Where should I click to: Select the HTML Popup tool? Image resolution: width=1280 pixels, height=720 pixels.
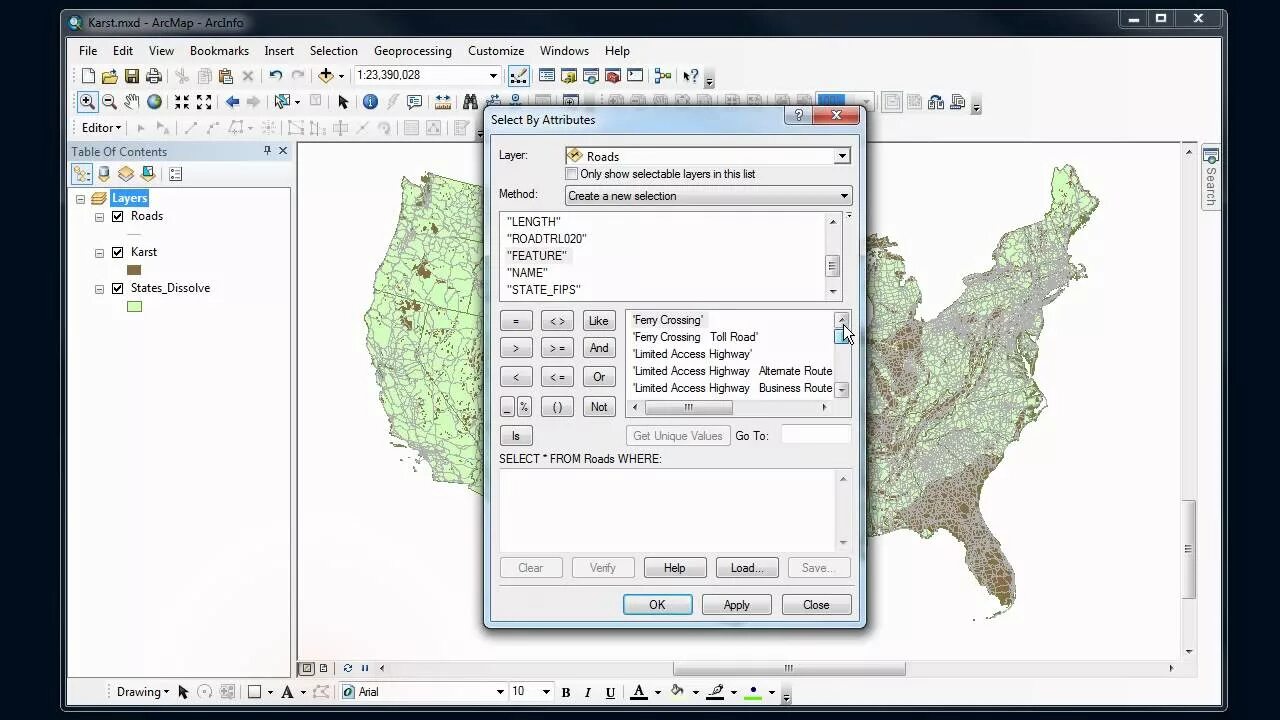pyautogui.click(x=414, y=102)
